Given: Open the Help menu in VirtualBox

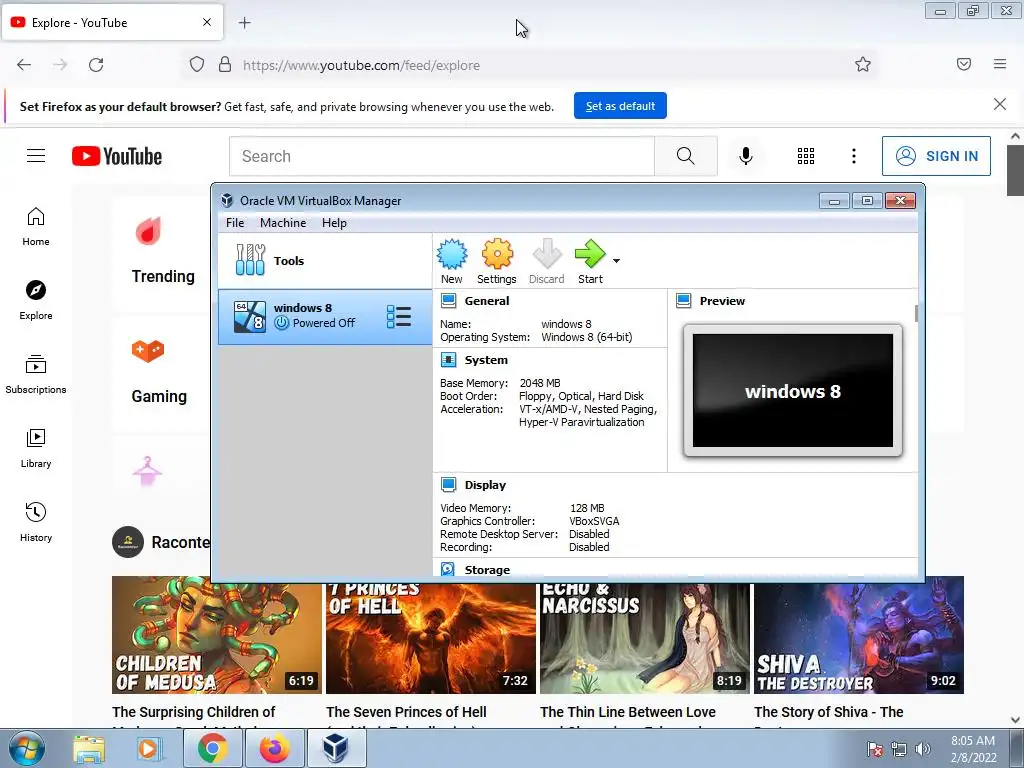Looking at the screenshot, I should click(x=334, y=223).
